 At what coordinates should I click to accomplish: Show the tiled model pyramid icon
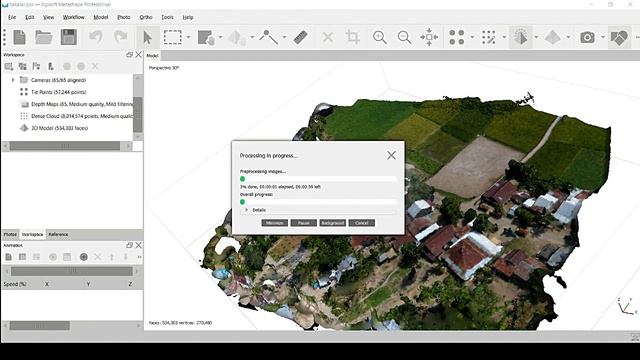(x=553, y=37)
